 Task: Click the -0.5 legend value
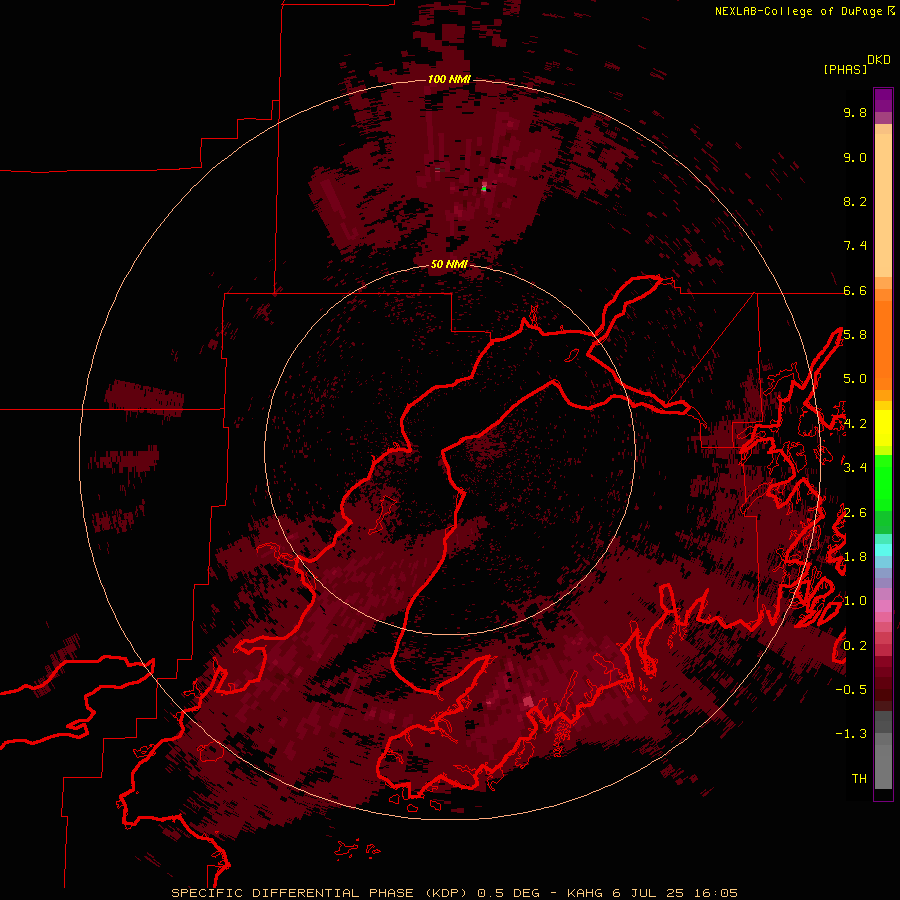coord(851,690)
